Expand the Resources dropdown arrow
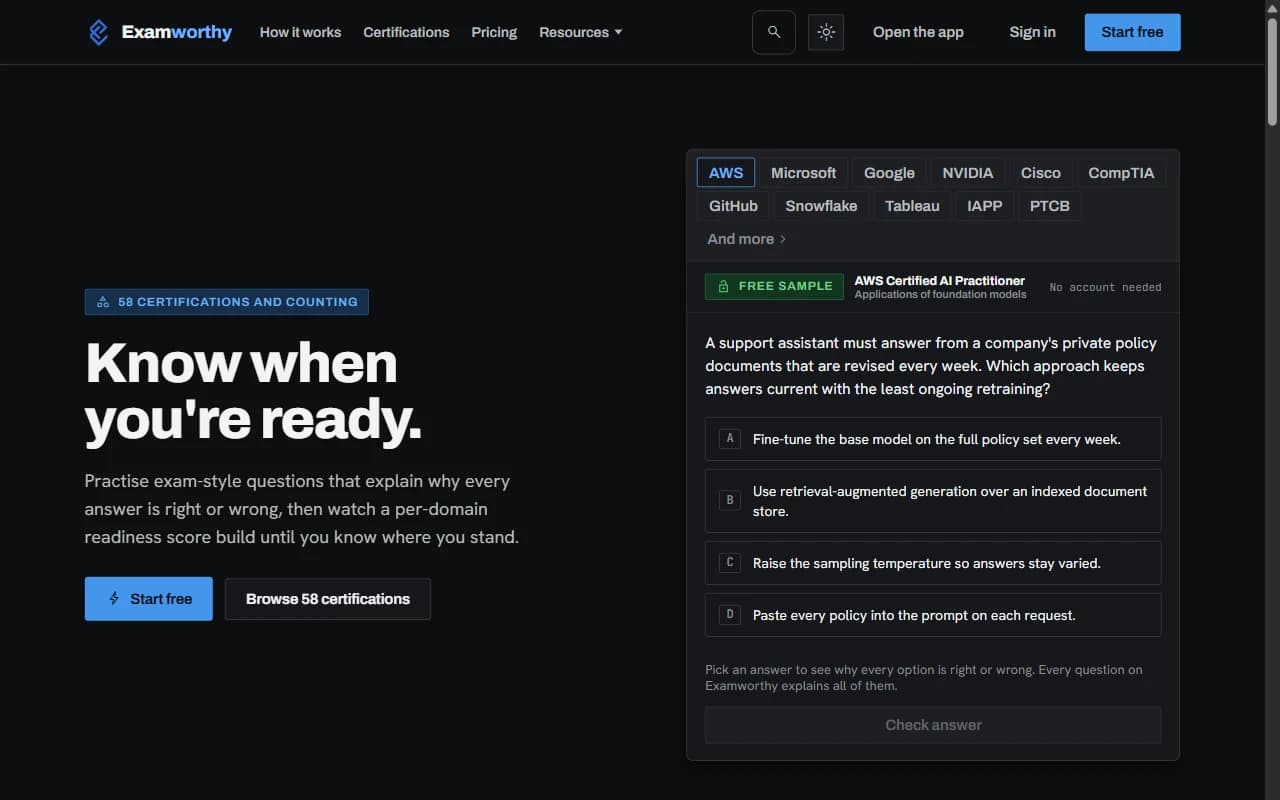The width and height of the screenshot is (1280, 800). [618, 32]
